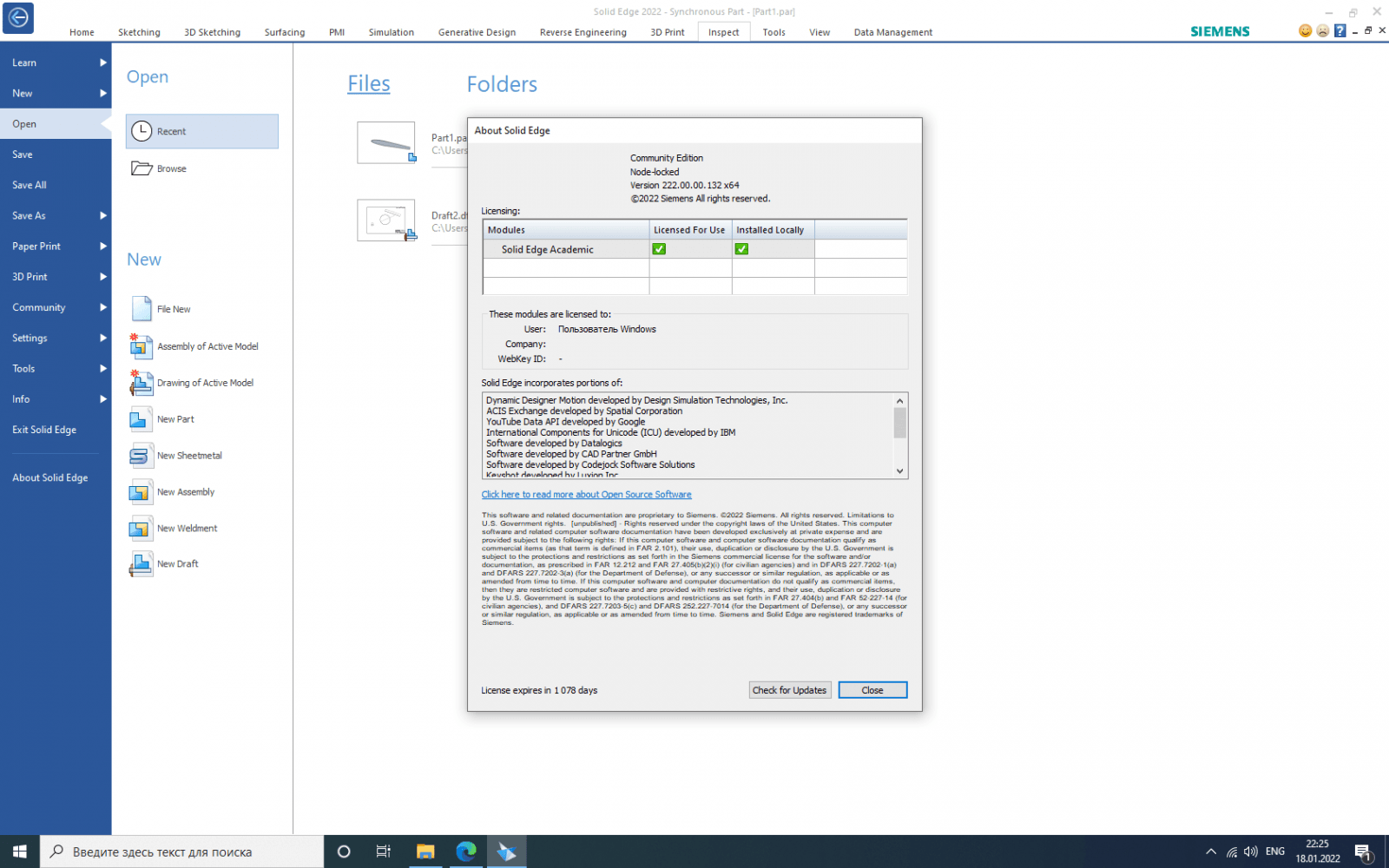
Task: Open the help question mark icon
Action: click(1340, 31)
